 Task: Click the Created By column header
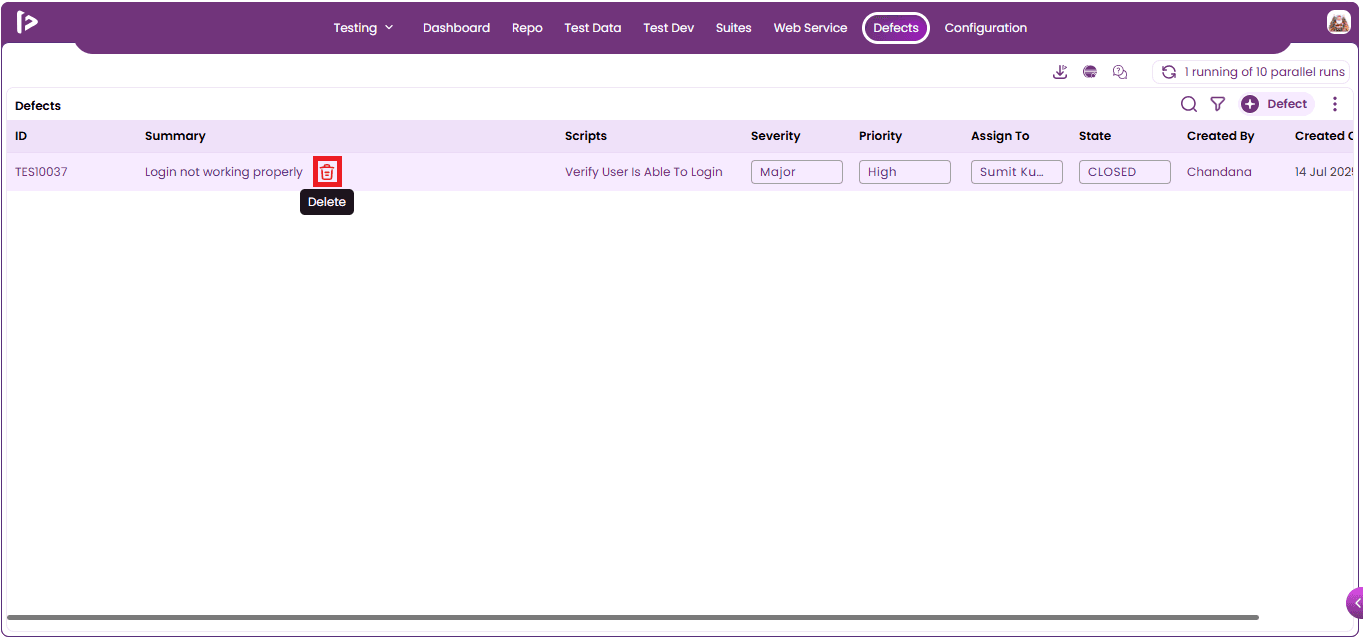[x=1221, y=136]
